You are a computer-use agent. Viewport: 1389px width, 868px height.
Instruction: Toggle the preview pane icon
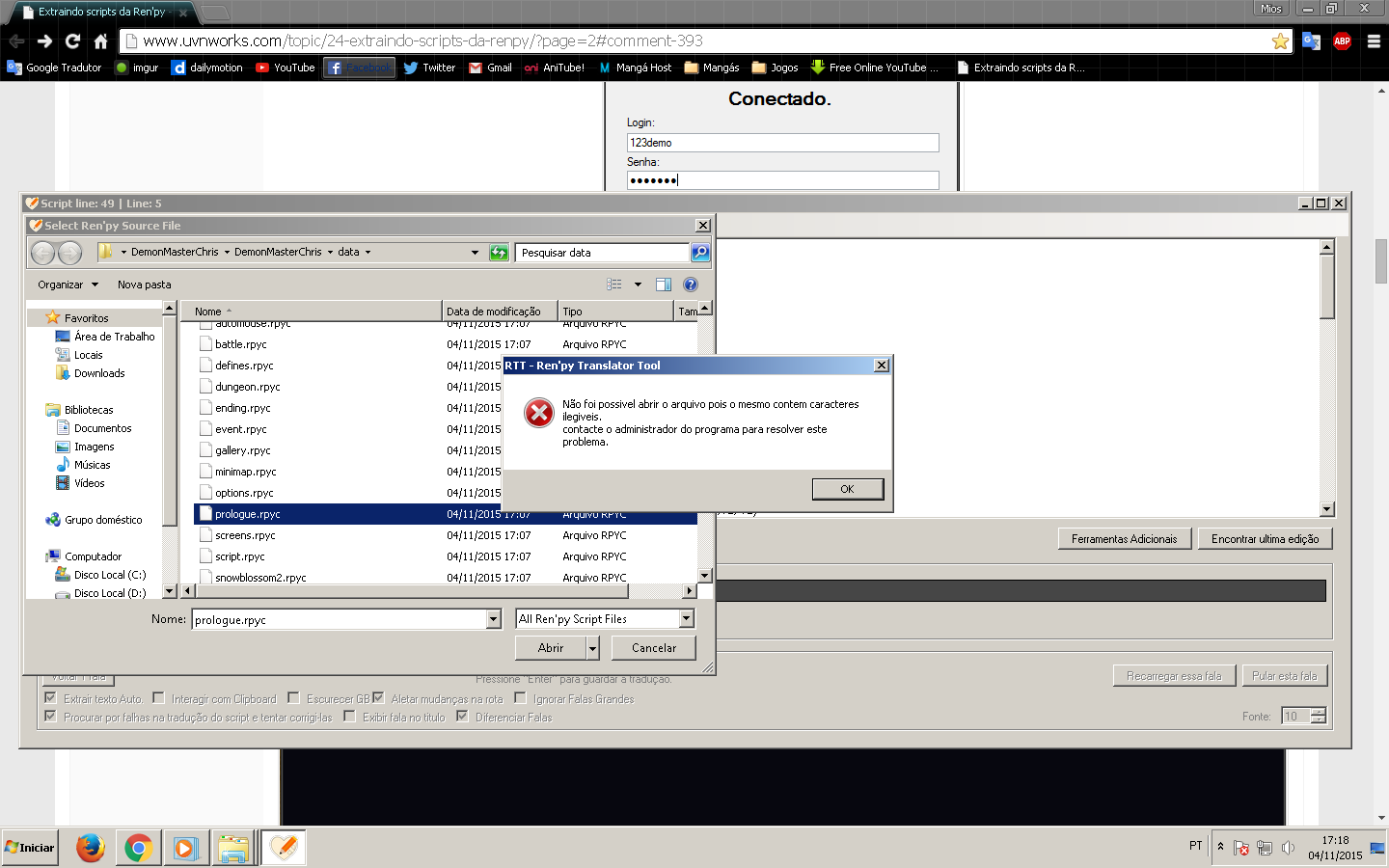pos(664,285)
